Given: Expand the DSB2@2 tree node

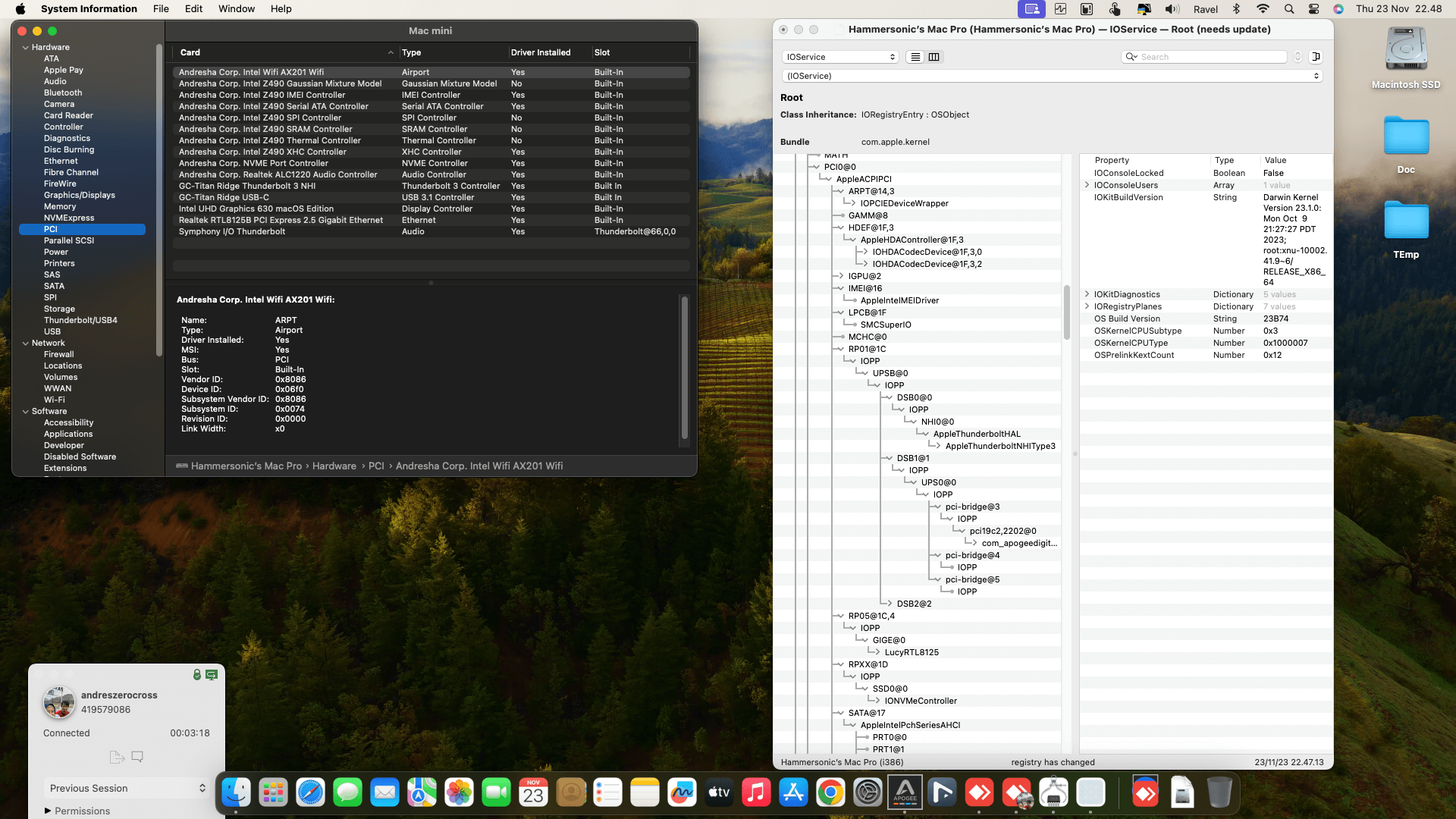Looking at the screenshot, I should click(x=889, y=604).
